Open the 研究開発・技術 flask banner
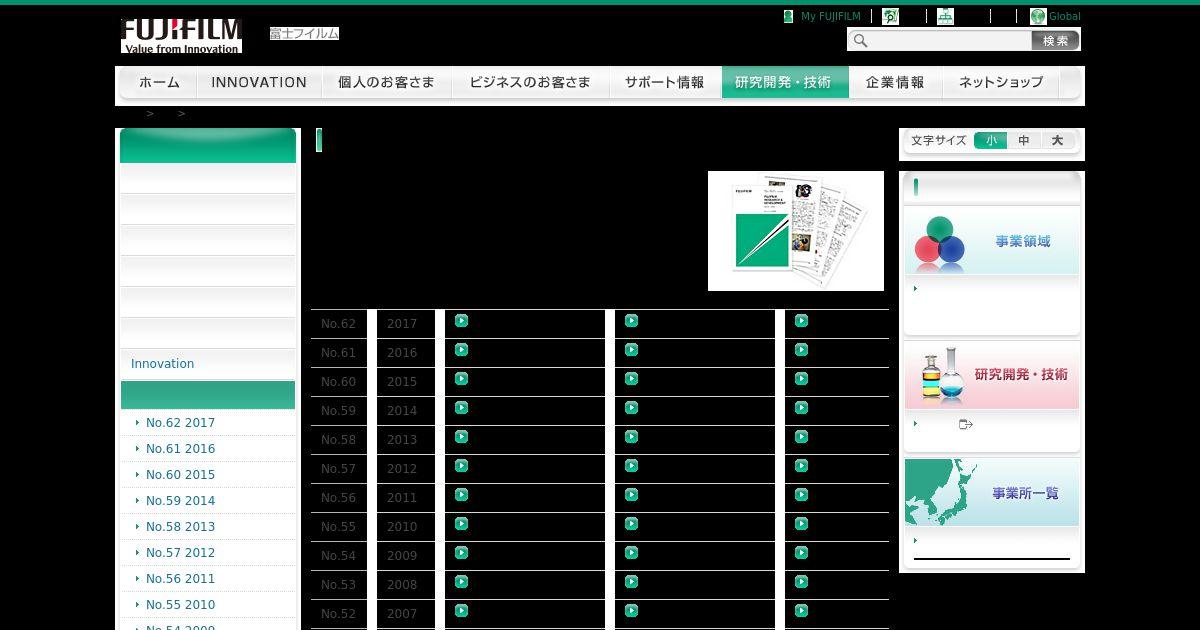Image resolution: width=1200 pixels, height=630 pixels. (992, 375)
